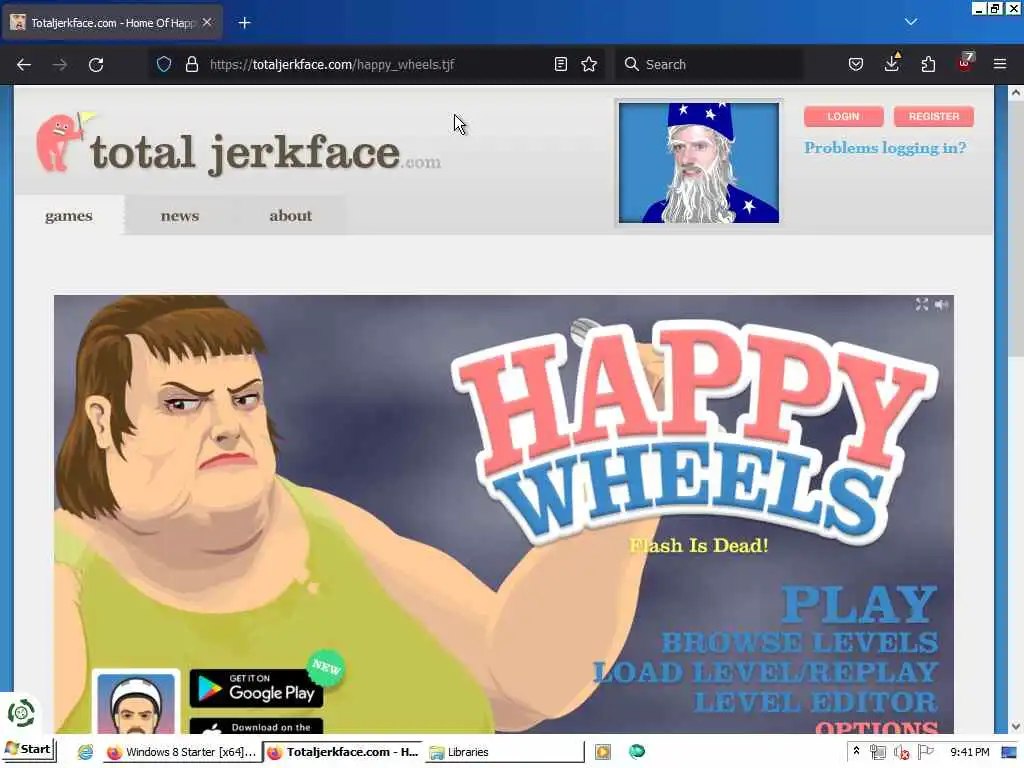Click the Happy Wheels title logo

(697, 431)
